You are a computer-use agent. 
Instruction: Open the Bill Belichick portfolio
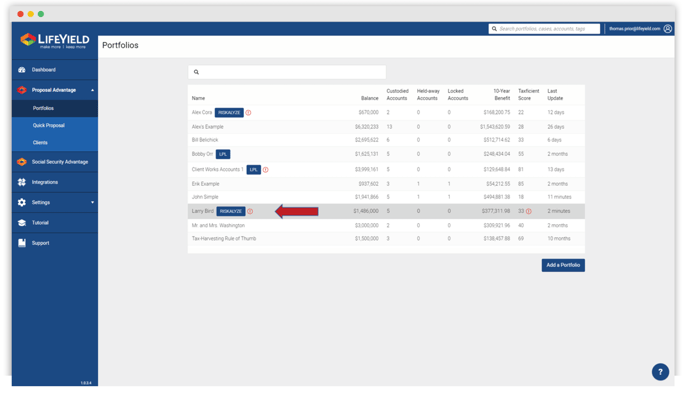(x=205, y=140)
